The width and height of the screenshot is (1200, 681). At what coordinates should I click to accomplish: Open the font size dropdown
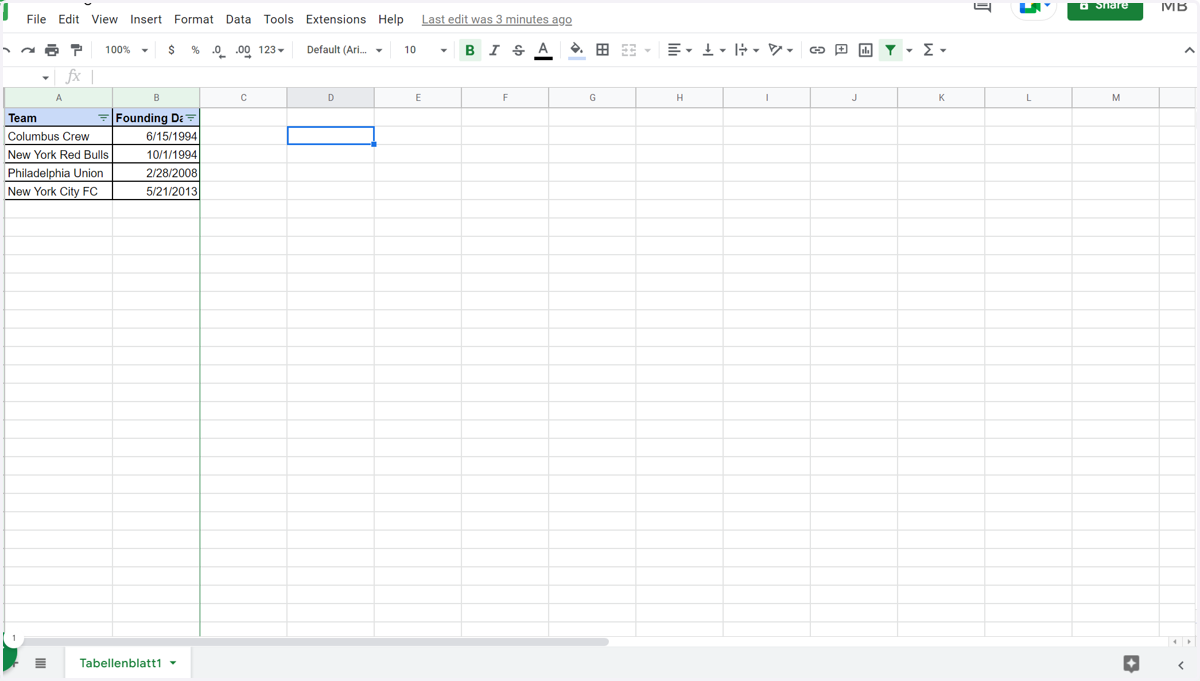(425, 50)
